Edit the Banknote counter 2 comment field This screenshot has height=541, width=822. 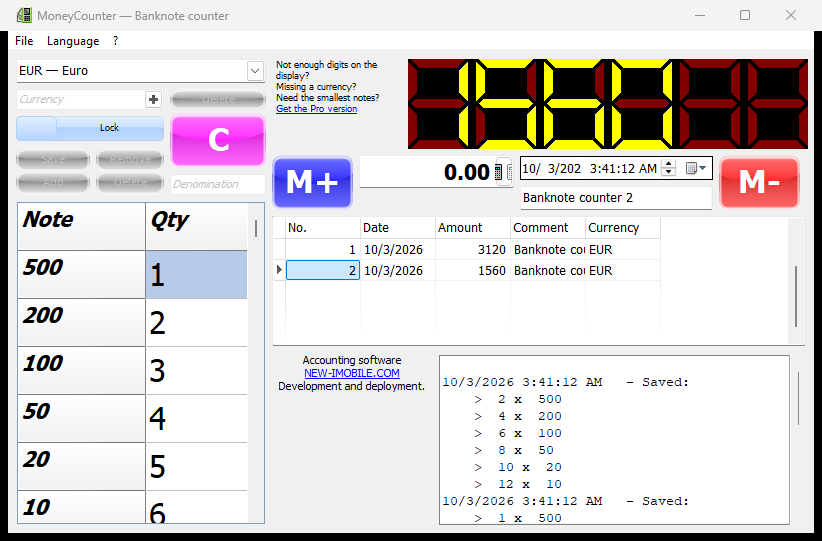(x=616, y=198)
